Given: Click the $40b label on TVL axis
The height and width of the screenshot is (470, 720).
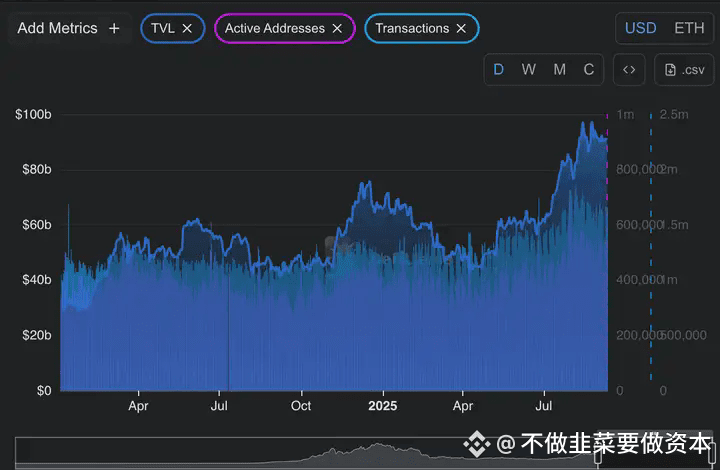Looking at the screenshot, I should tap(37, 280).
